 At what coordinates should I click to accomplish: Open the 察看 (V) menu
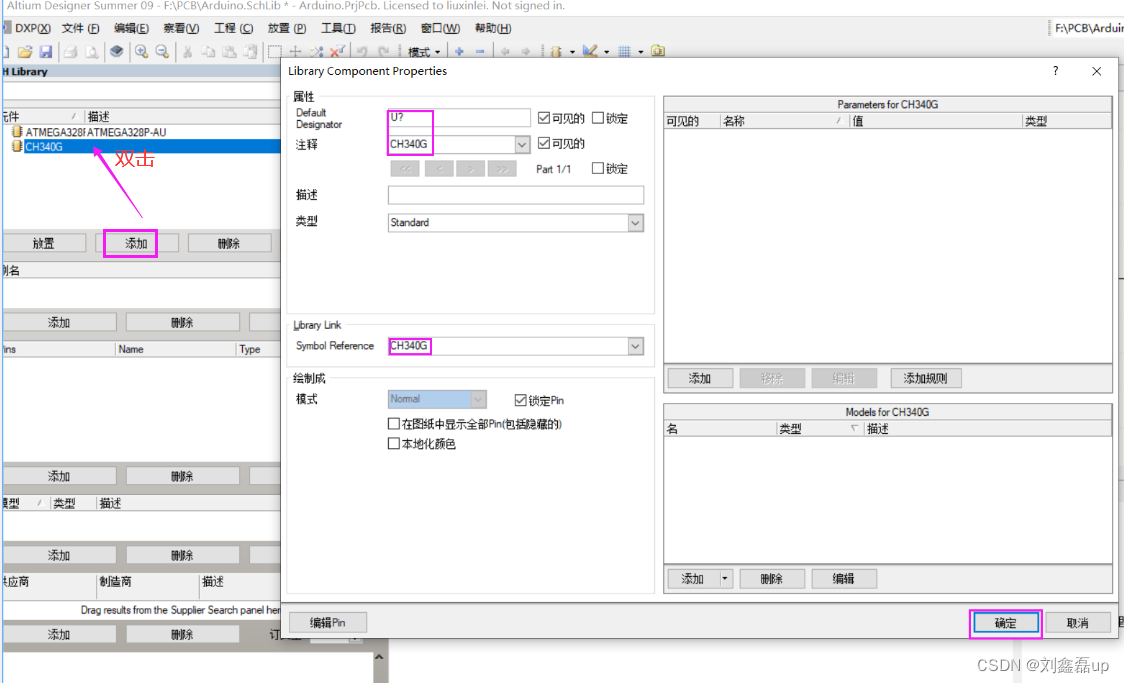[x=181, y=28]
